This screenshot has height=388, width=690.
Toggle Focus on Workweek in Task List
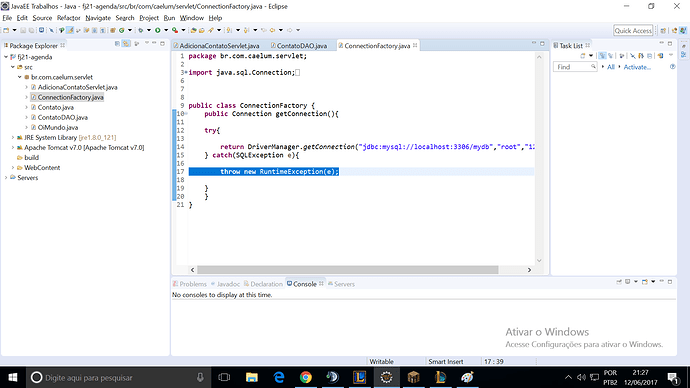point(622,56)
